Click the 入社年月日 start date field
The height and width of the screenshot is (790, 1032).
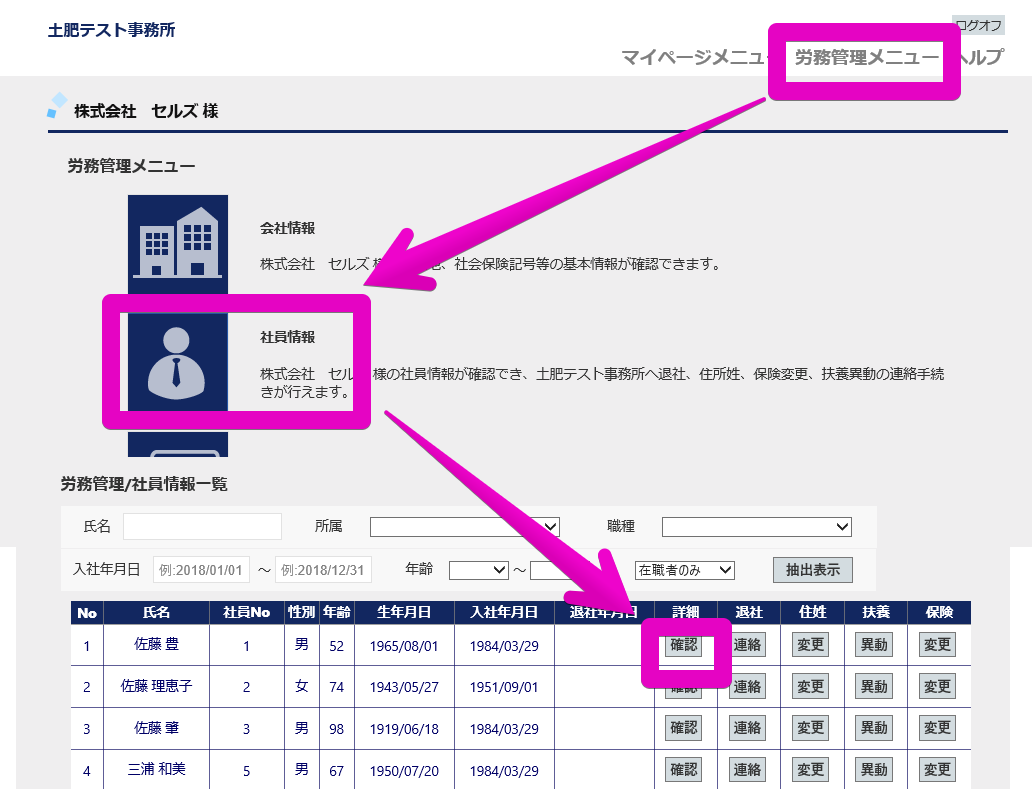[x=200, y=570]
